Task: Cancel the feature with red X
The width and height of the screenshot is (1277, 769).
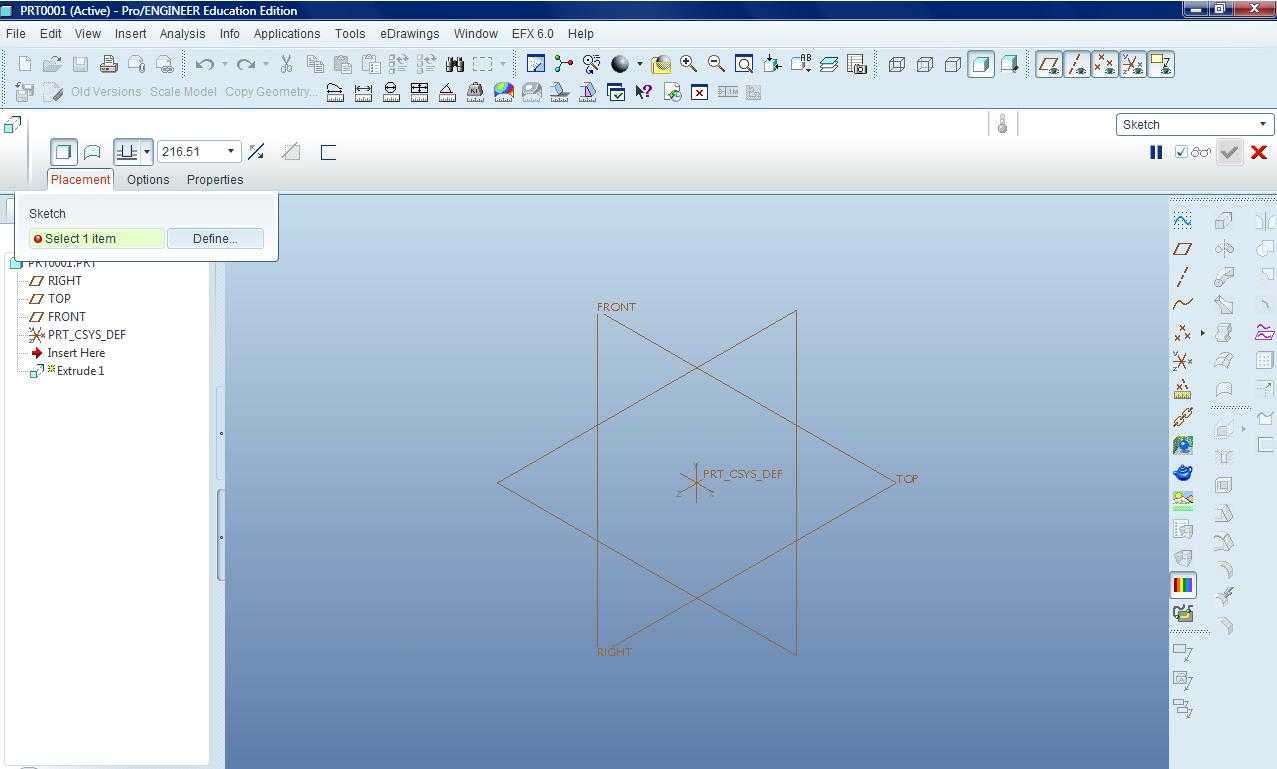Action: click(1259, 152)
